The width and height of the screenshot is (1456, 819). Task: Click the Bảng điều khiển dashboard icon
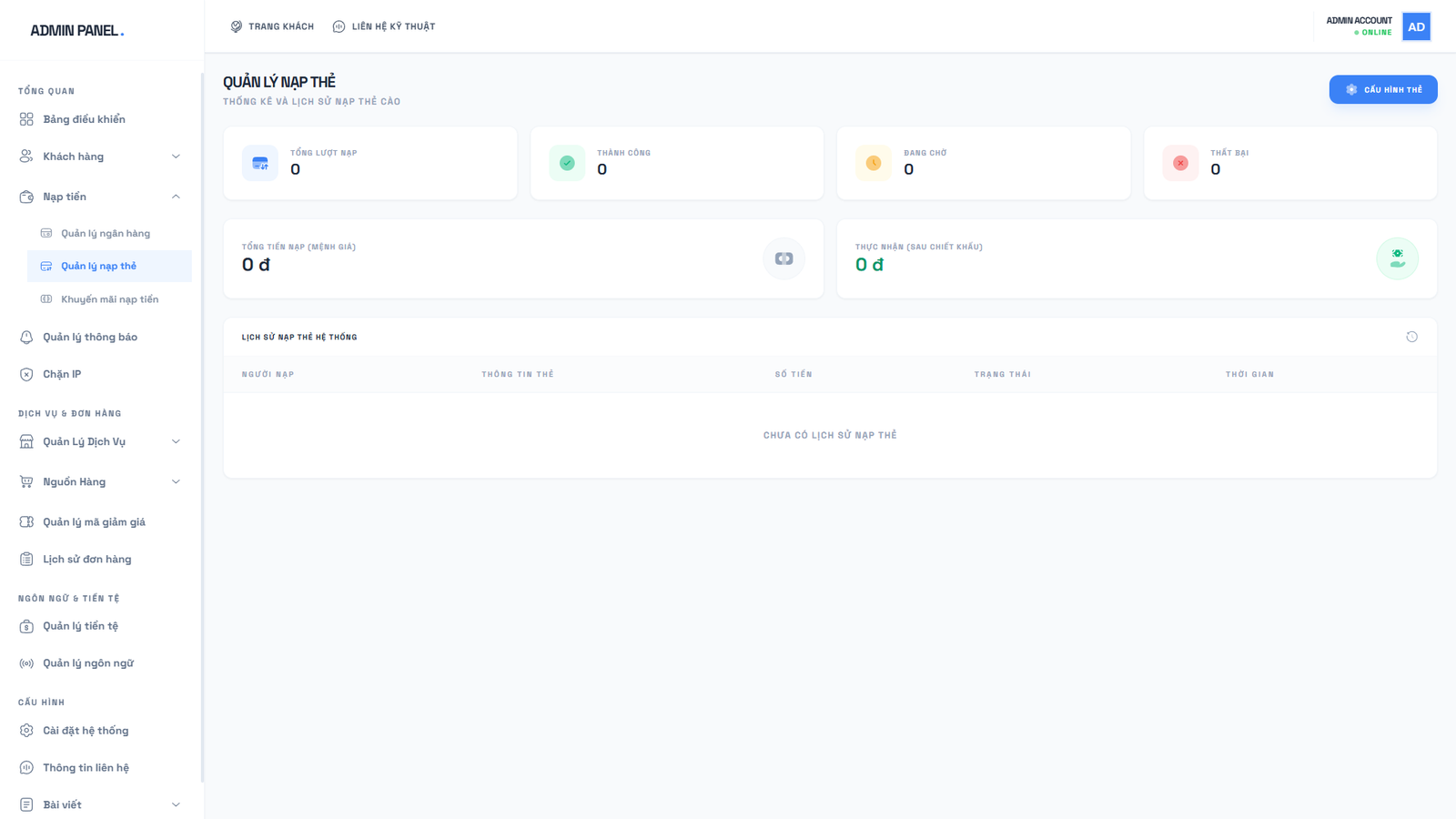26,119
